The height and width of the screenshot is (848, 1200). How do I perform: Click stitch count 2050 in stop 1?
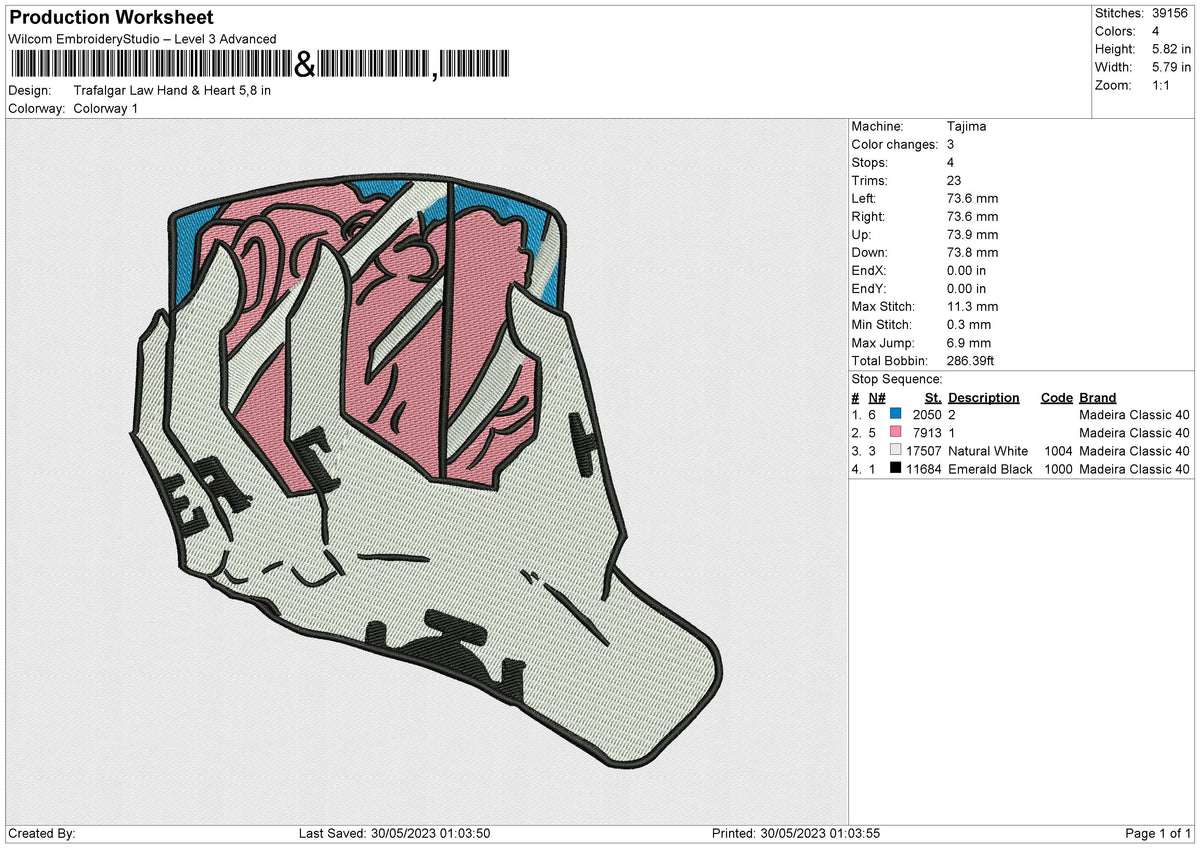click(x=927, y=415)
